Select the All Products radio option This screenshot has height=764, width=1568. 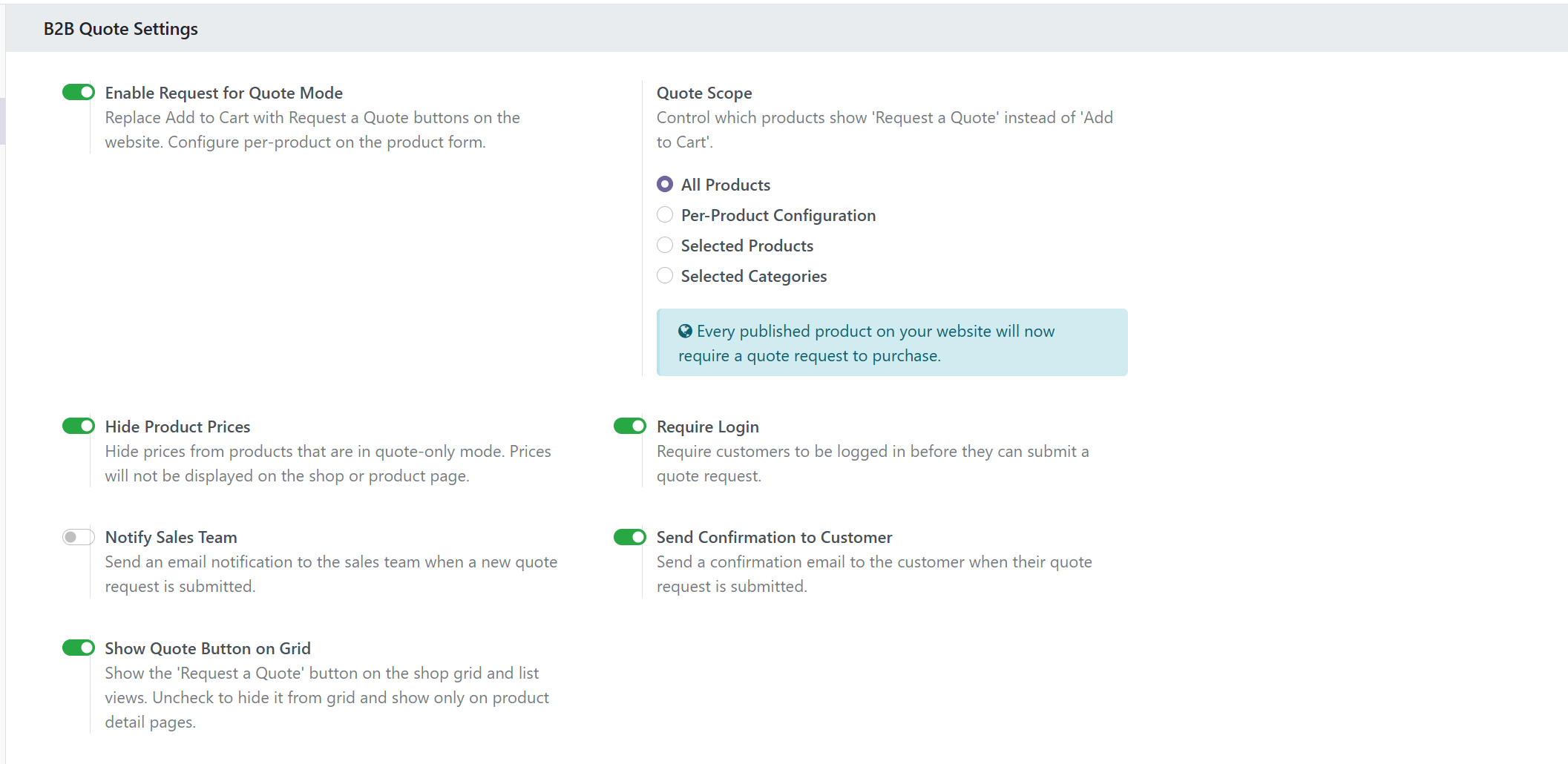click(665, 184)
